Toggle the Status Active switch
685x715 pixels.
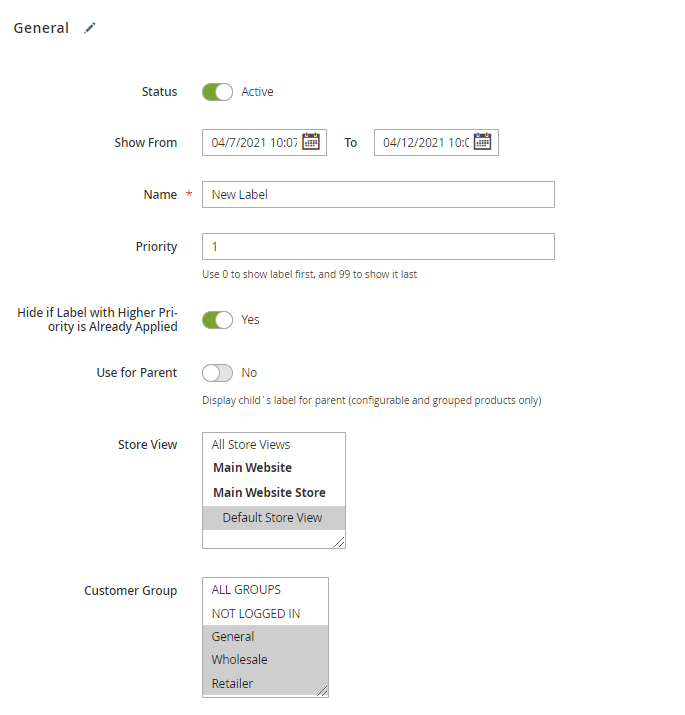[218, 92]
